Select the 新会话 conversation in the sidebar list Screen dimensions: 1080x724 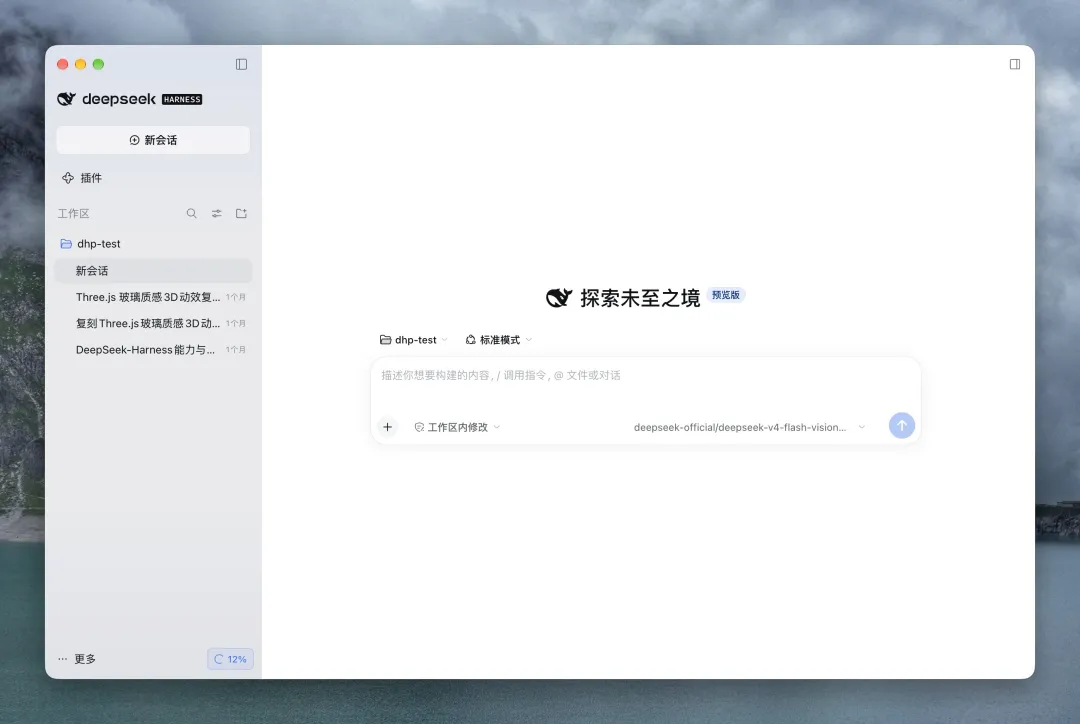tap(153, 271)
